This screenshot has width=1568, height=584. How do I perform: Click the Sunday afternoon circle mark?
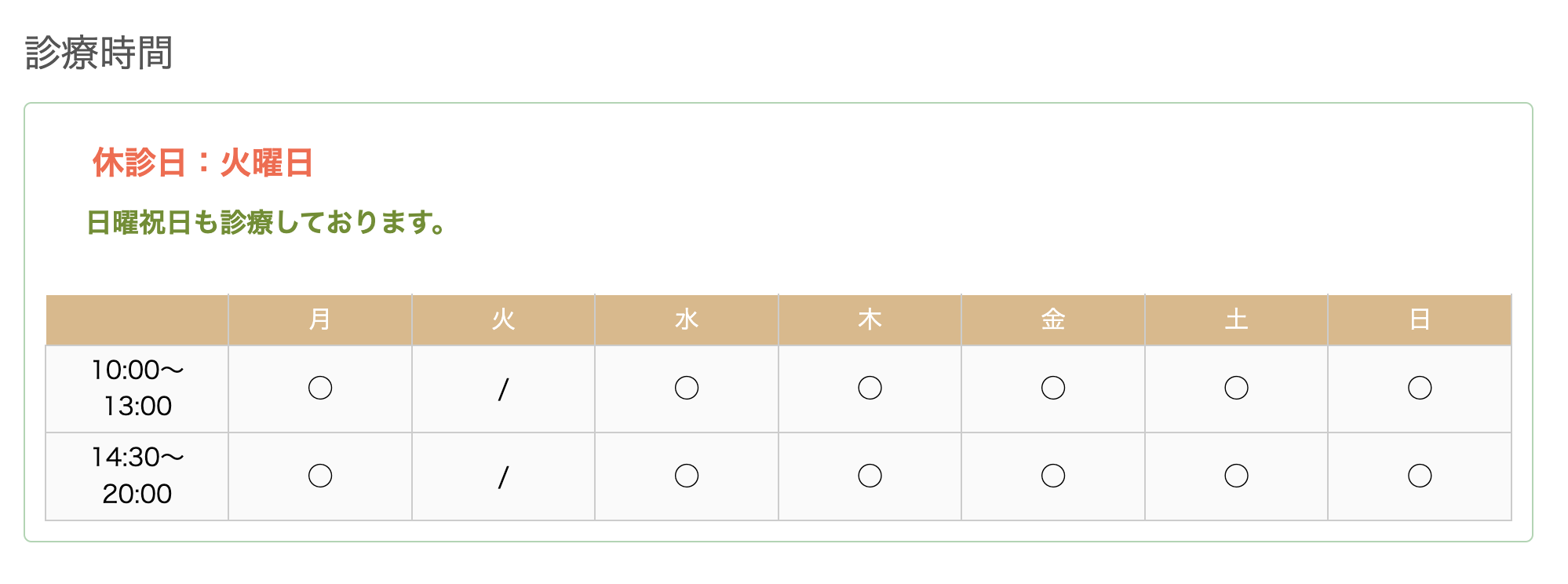[x=1420, y=476]
